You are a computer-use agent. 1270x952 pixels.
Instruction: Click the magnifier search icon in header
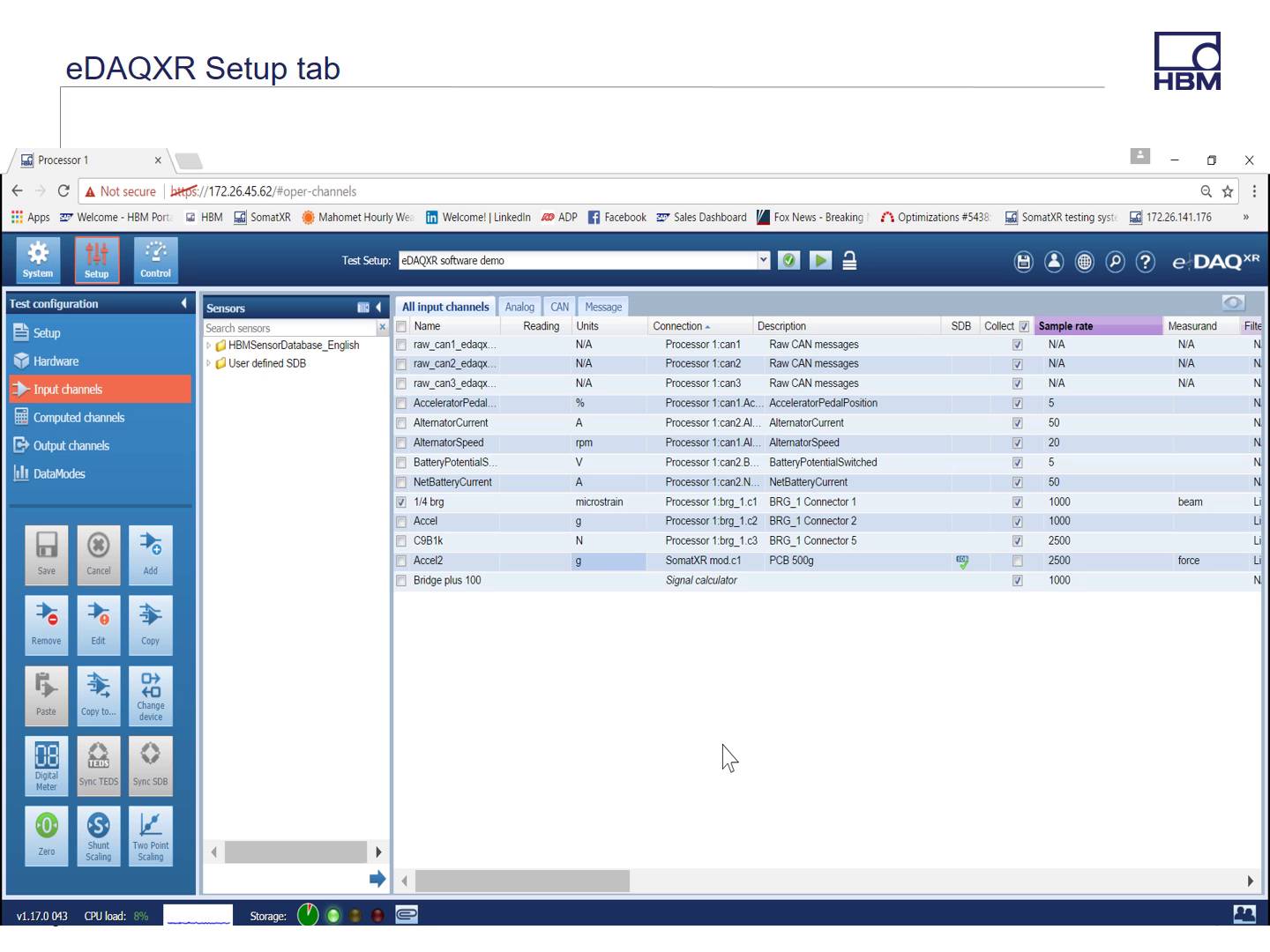[1115, 262]
